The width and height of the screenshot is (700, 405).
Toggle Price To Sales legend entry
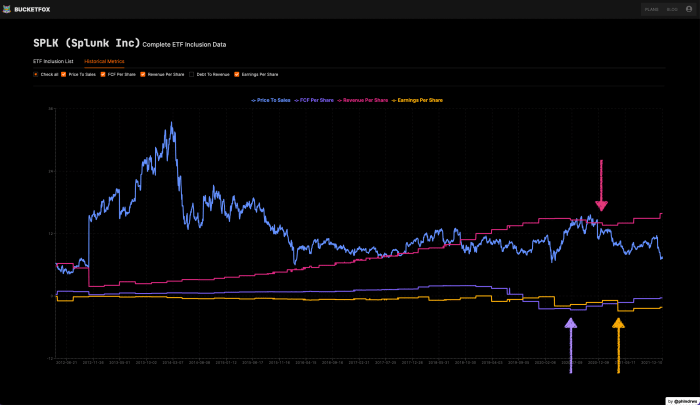(271, 100)
